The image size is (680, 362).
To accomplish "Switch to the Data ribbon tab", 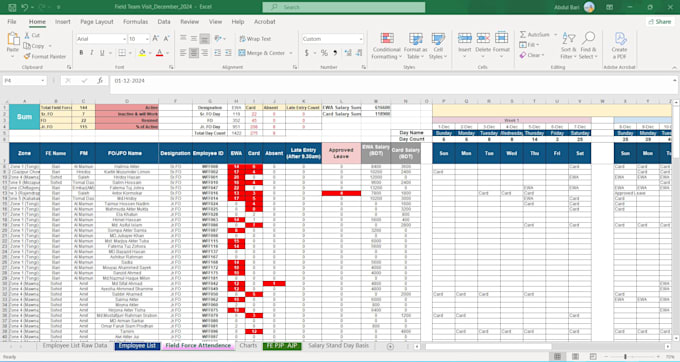I will tap(164, 22).
